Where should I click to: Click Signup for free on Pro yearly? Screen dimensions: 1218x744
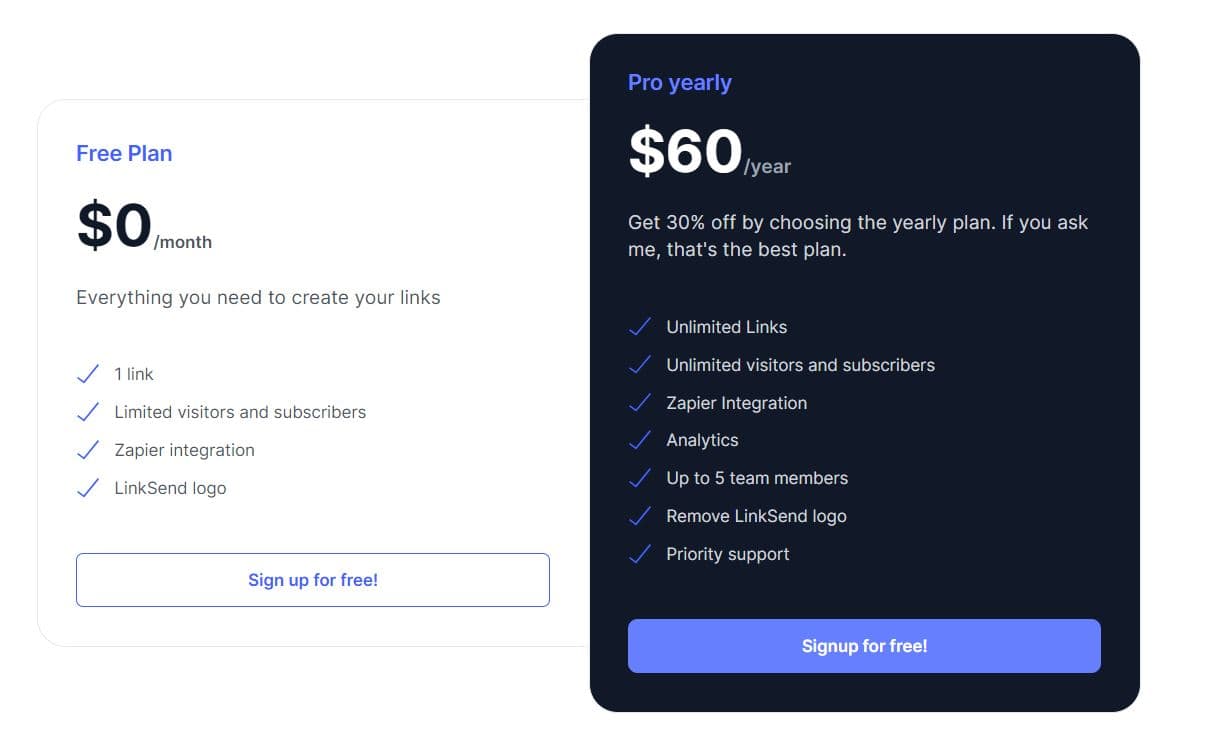tap(864, 646)
